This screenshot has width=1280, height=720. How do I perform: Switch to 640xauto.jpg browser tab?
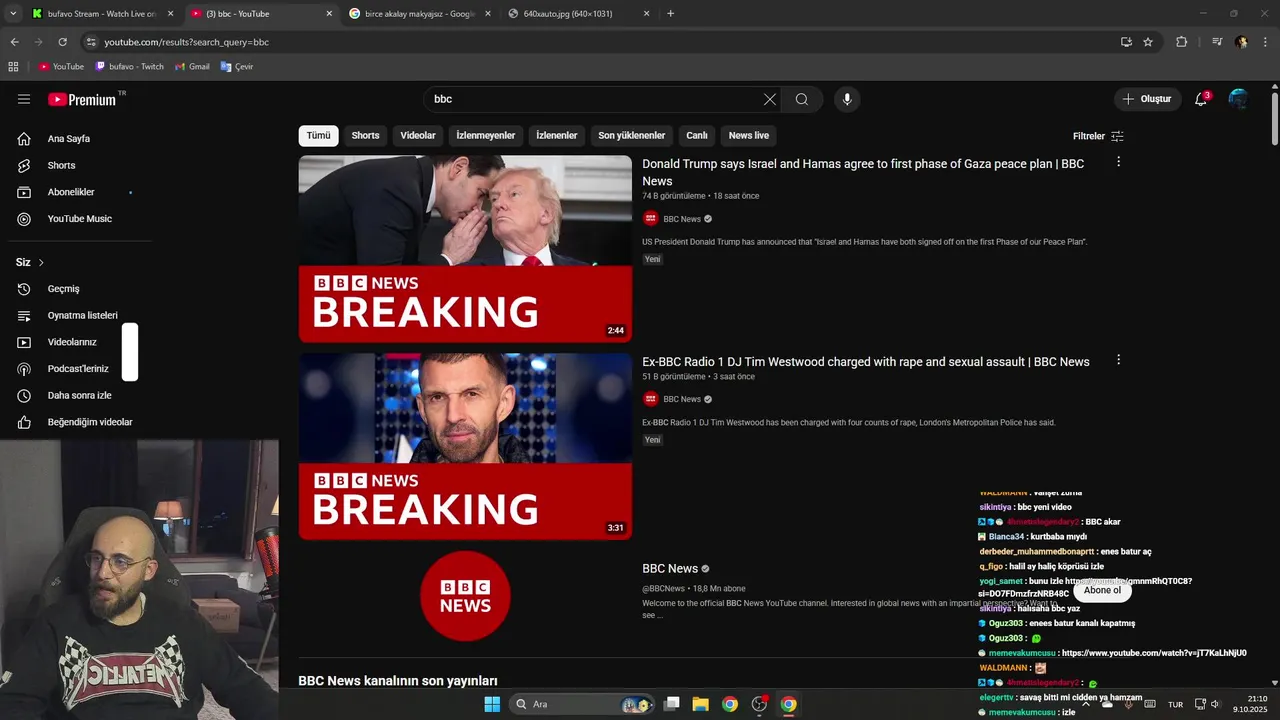tap(578, 14)
